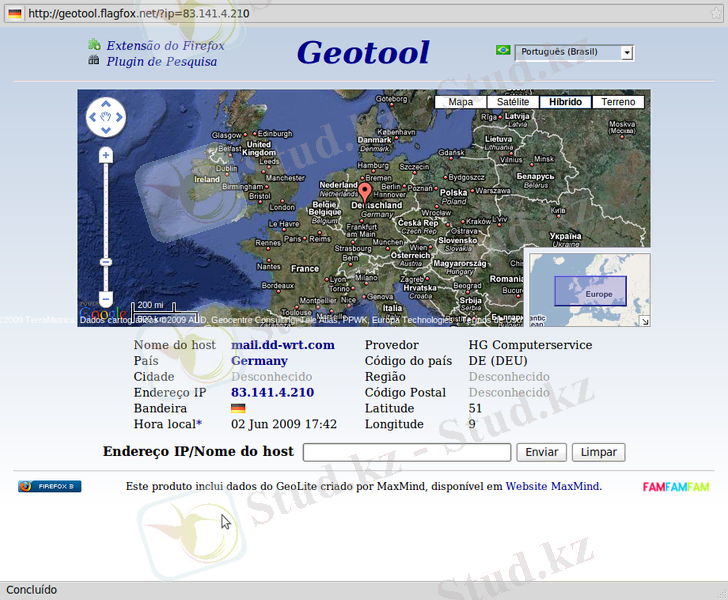Viewport: 728px width, 600px height.
Task: Click the Latitude value 51
Action: (x=475, y=408)
